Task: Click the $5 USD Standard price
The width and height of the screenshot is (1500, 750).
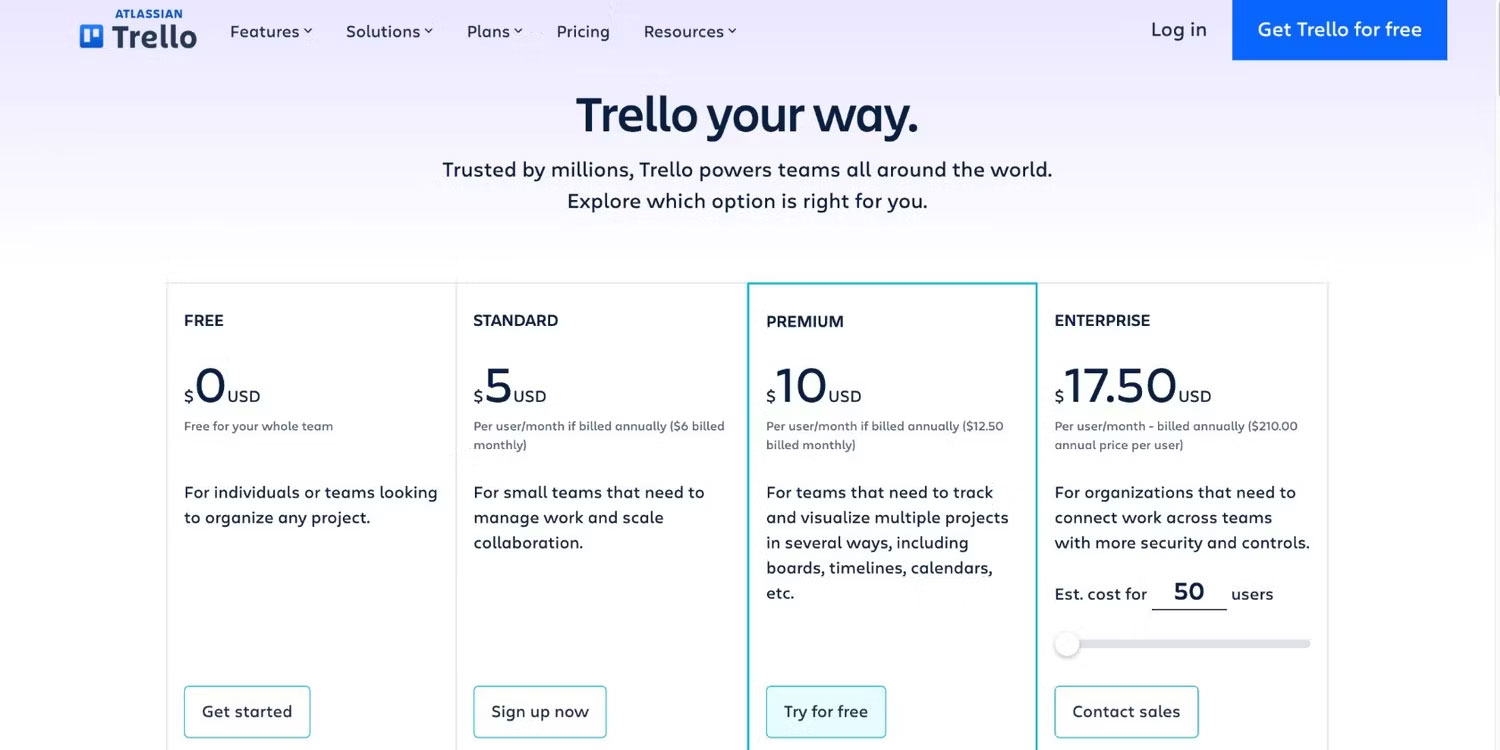Action: pos(510,386)
